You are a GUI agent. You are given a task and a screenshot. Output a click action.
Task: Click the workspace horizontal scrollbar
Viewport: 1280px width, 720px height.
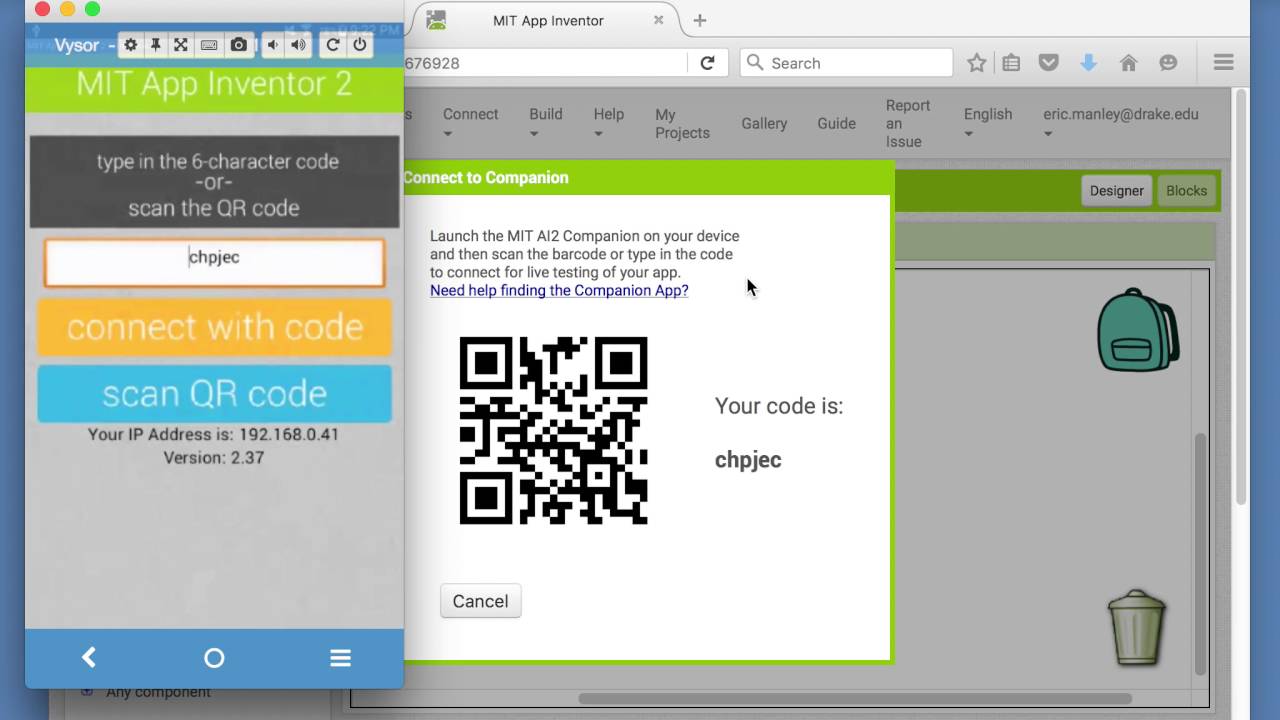855,698
